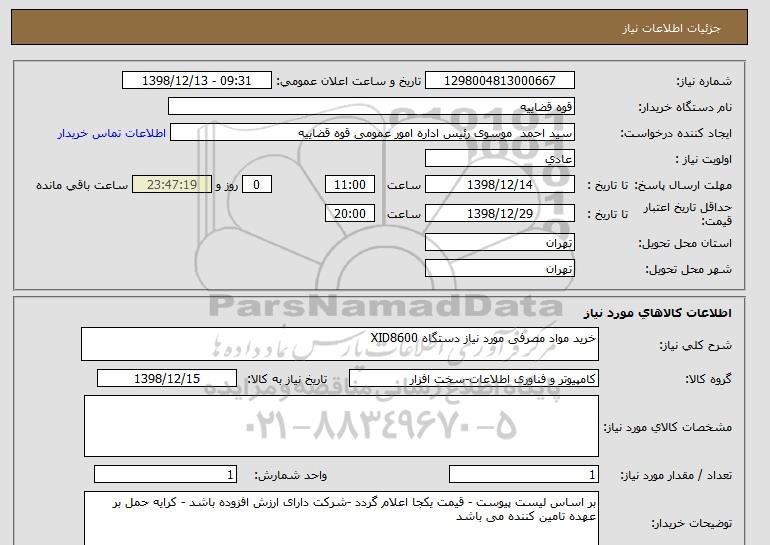Click the response deadline date field 1398/12/14

pyautogui.click(x=499, y=185)
